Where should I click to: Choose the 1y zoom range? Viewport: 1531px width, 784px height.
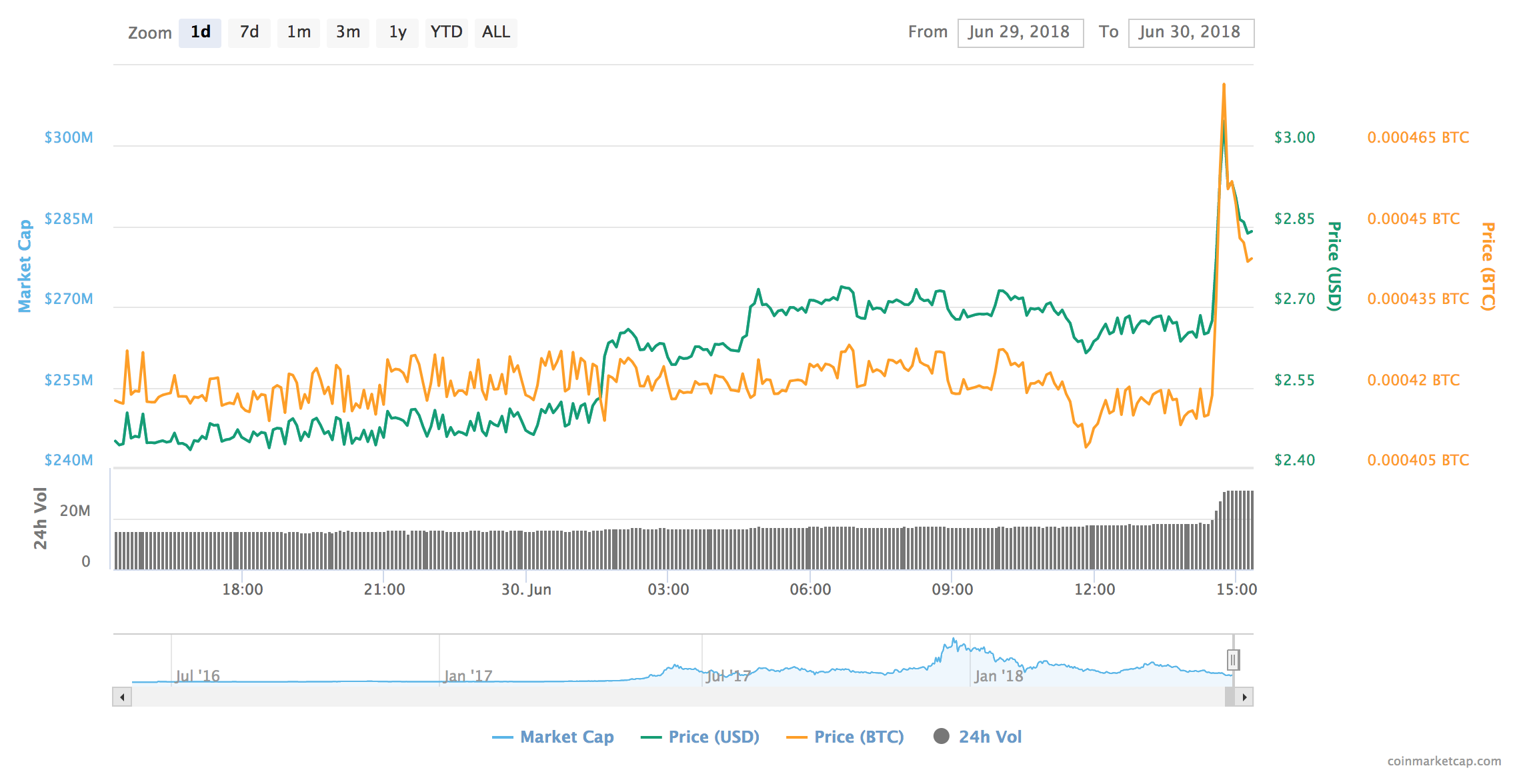397,33
